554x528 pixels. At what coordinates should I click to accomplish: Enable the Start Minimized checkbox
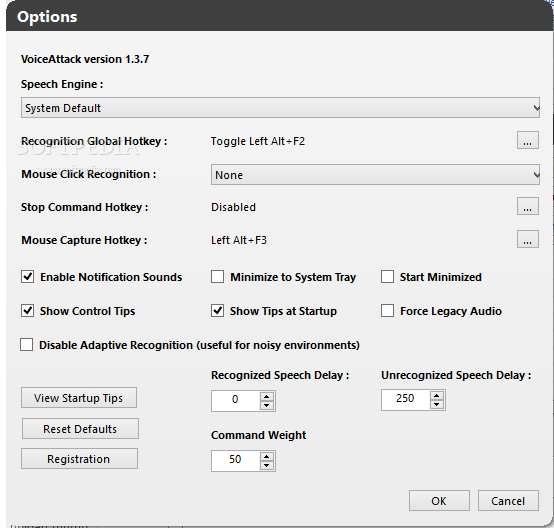[x=387, y=277]
